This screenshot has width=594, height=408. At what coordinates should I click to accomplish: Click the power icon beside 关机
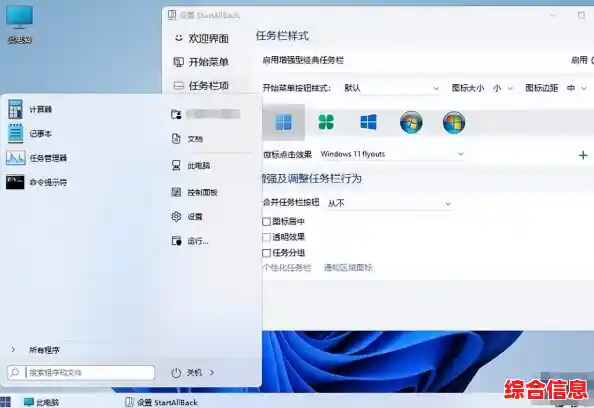click(176, 373)
